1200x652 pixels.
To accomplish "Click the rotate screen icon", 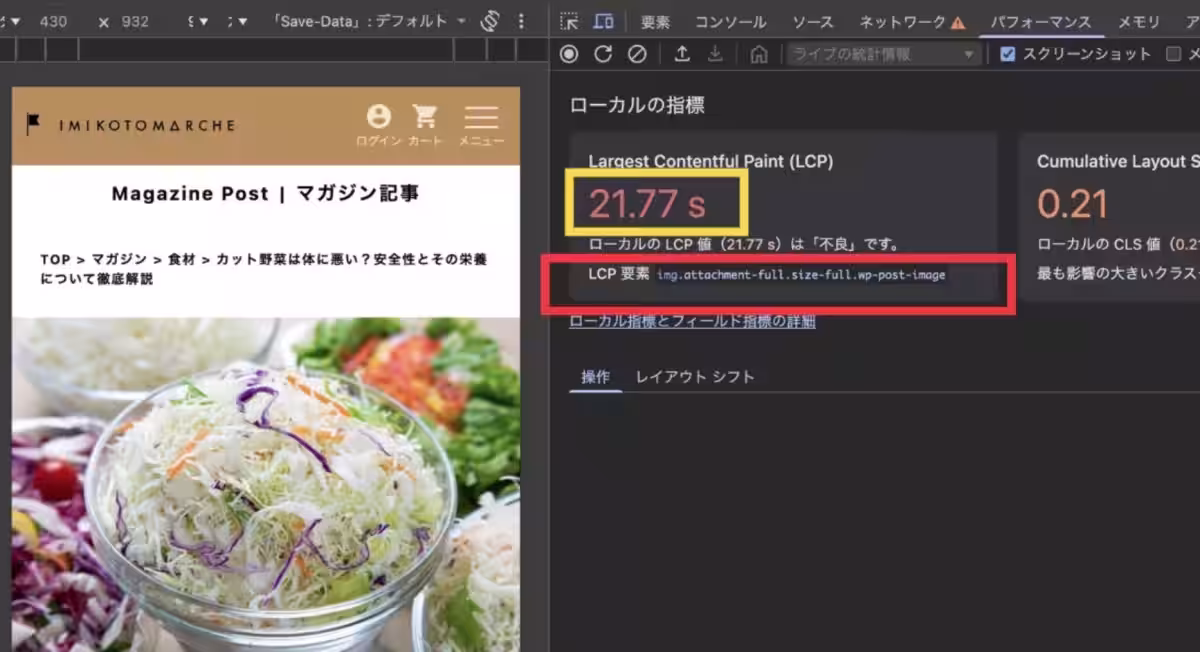I will click(x=490, y=21).
